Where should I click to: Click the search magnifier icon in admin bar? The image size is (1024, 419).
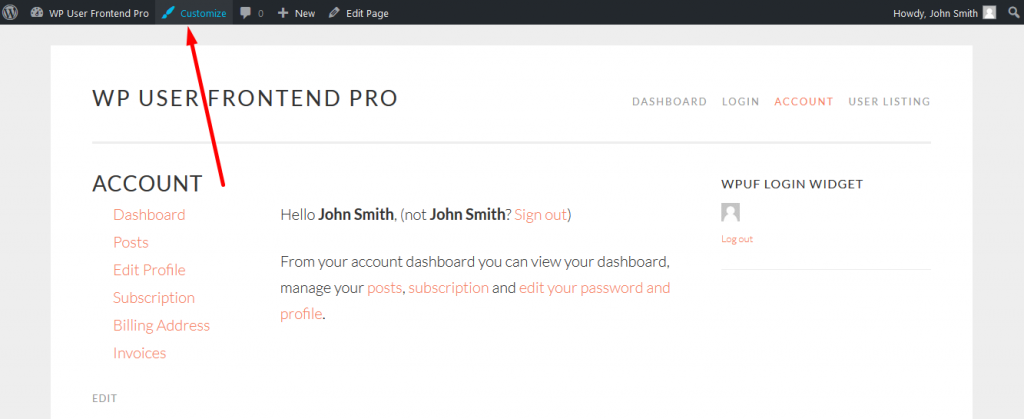click(x=1012, y=13)
